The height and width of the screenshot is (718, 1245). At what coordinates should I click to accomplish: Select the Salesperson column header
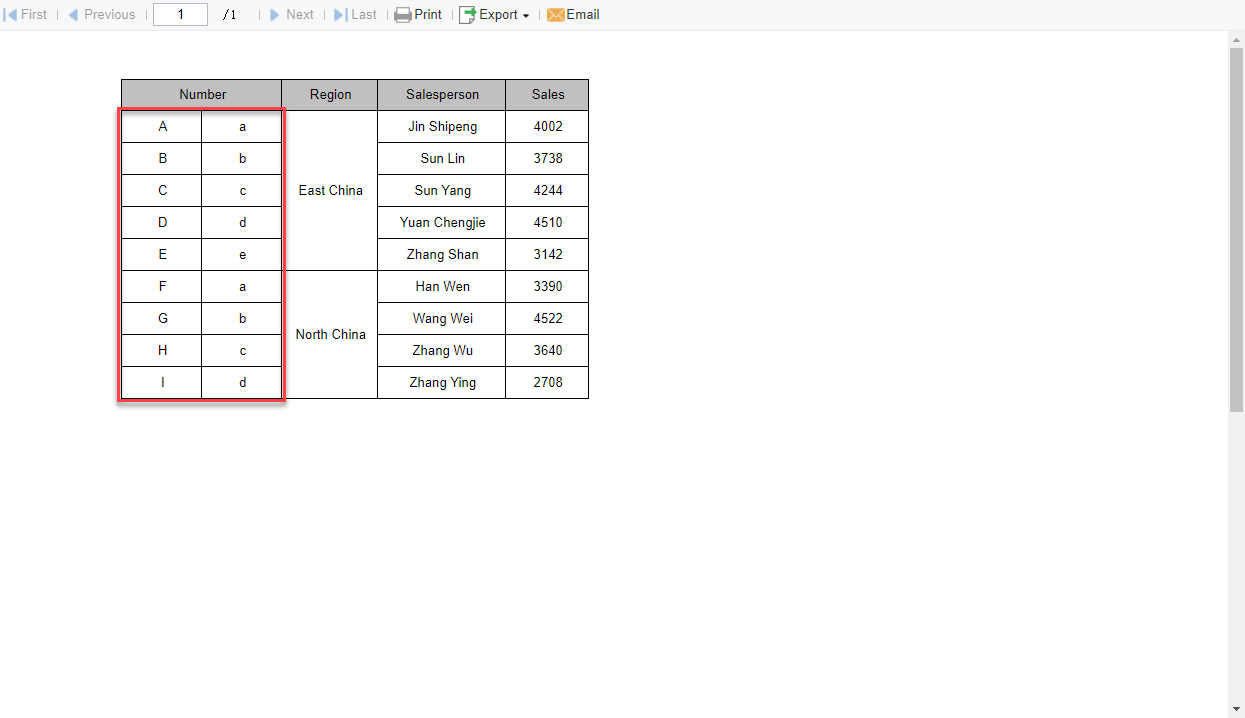442,95
